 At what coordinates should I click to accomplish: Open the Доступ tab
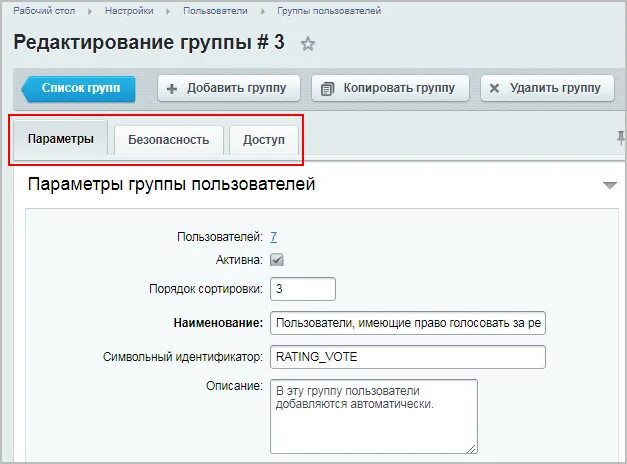pos(264,140)
